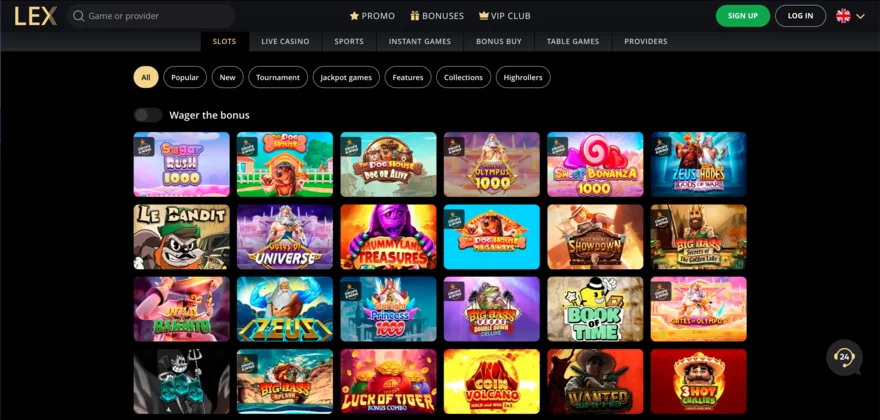Switch to the LIVE CASINO tab
Screen dimensions: 880x420
(285, 42)
